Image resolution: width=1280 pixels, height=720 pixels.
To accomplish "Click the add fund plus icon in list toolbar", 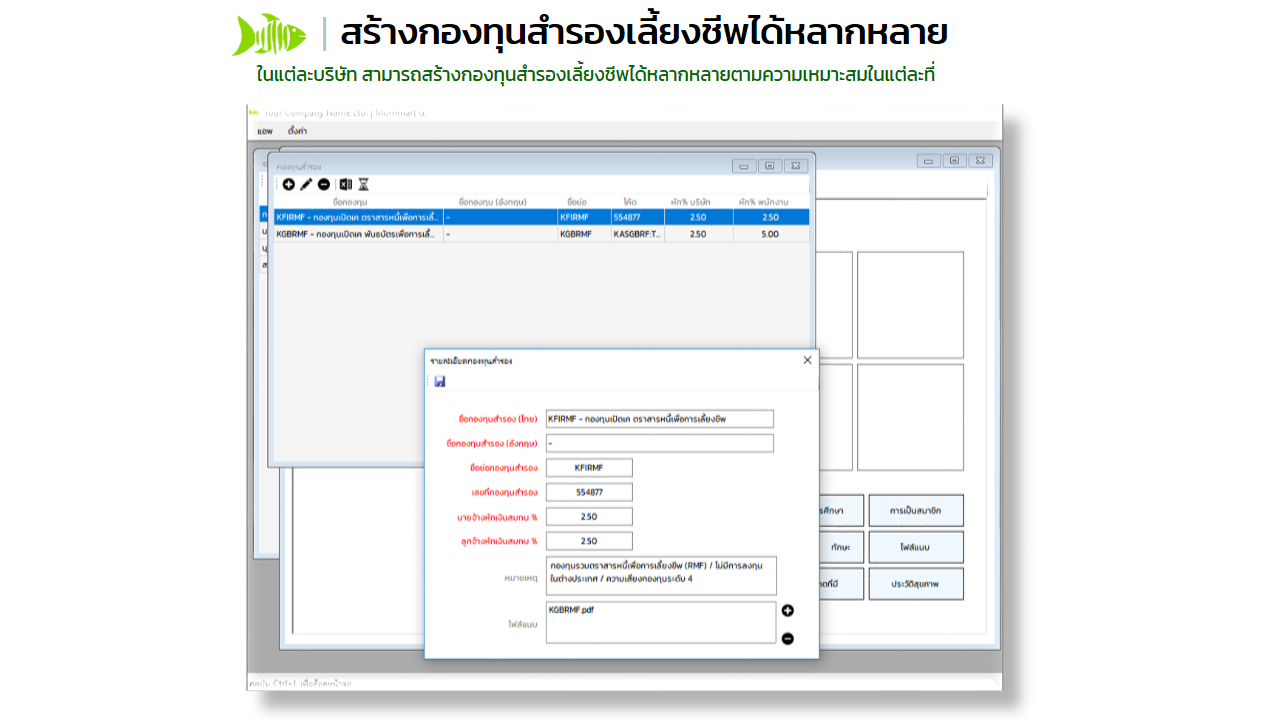I will click(x=289, y=184).
